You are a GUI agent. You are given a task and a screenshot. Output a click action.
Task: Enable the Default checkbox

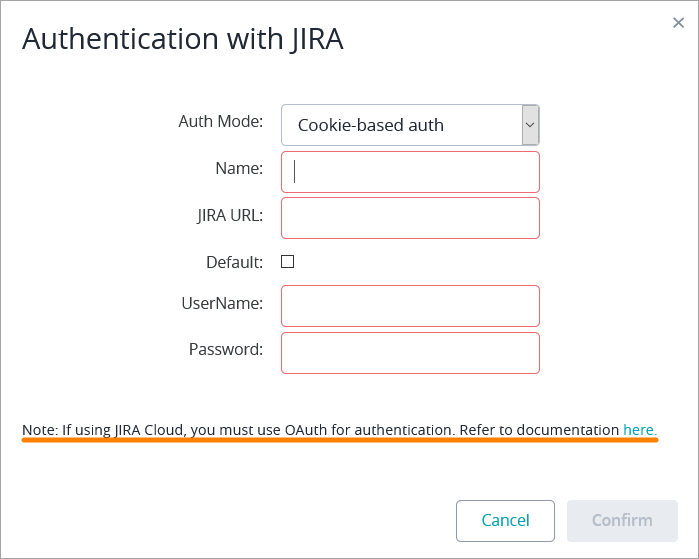coord(288,262)
